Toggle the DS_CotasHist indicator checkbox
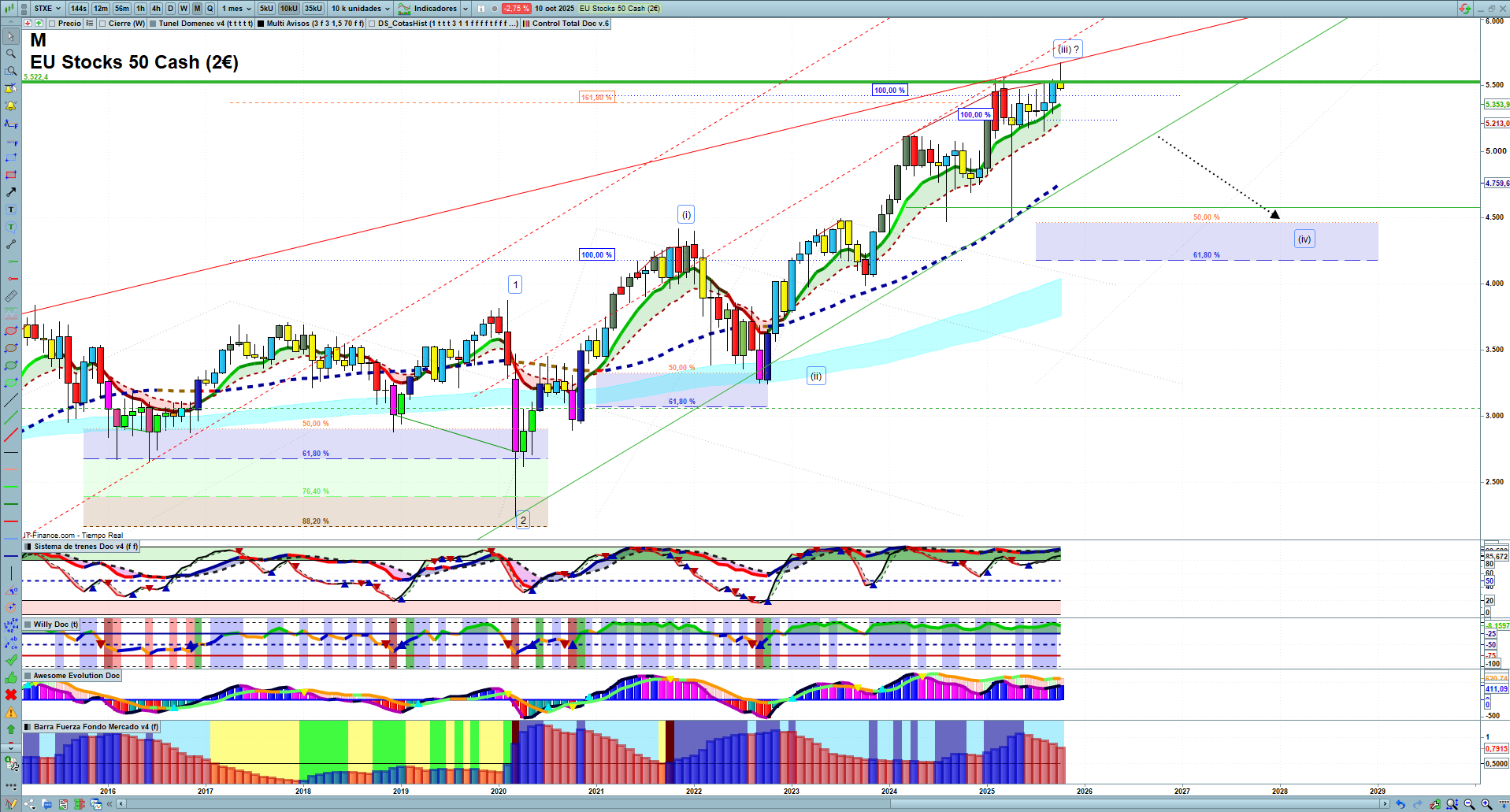1510x812 pixels. tap(372, 24)
